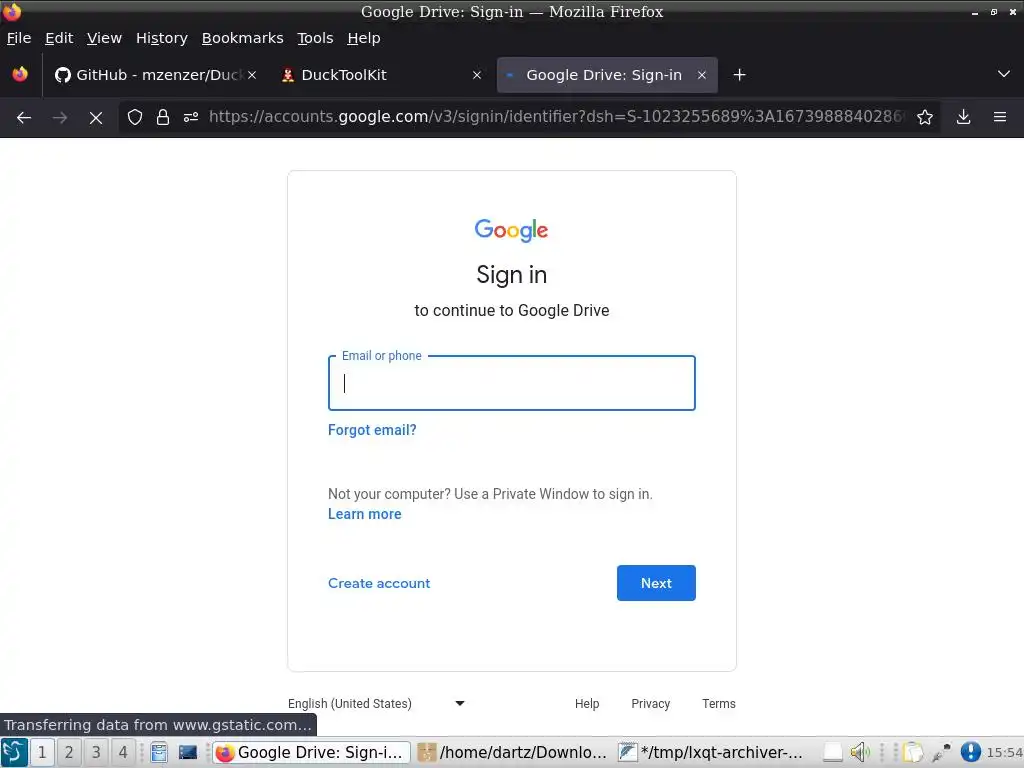Activate Google Drive Sign-in taskbar entry
Screen dimensions: 1024x768
pyautogui.click(x=312, y=752)
